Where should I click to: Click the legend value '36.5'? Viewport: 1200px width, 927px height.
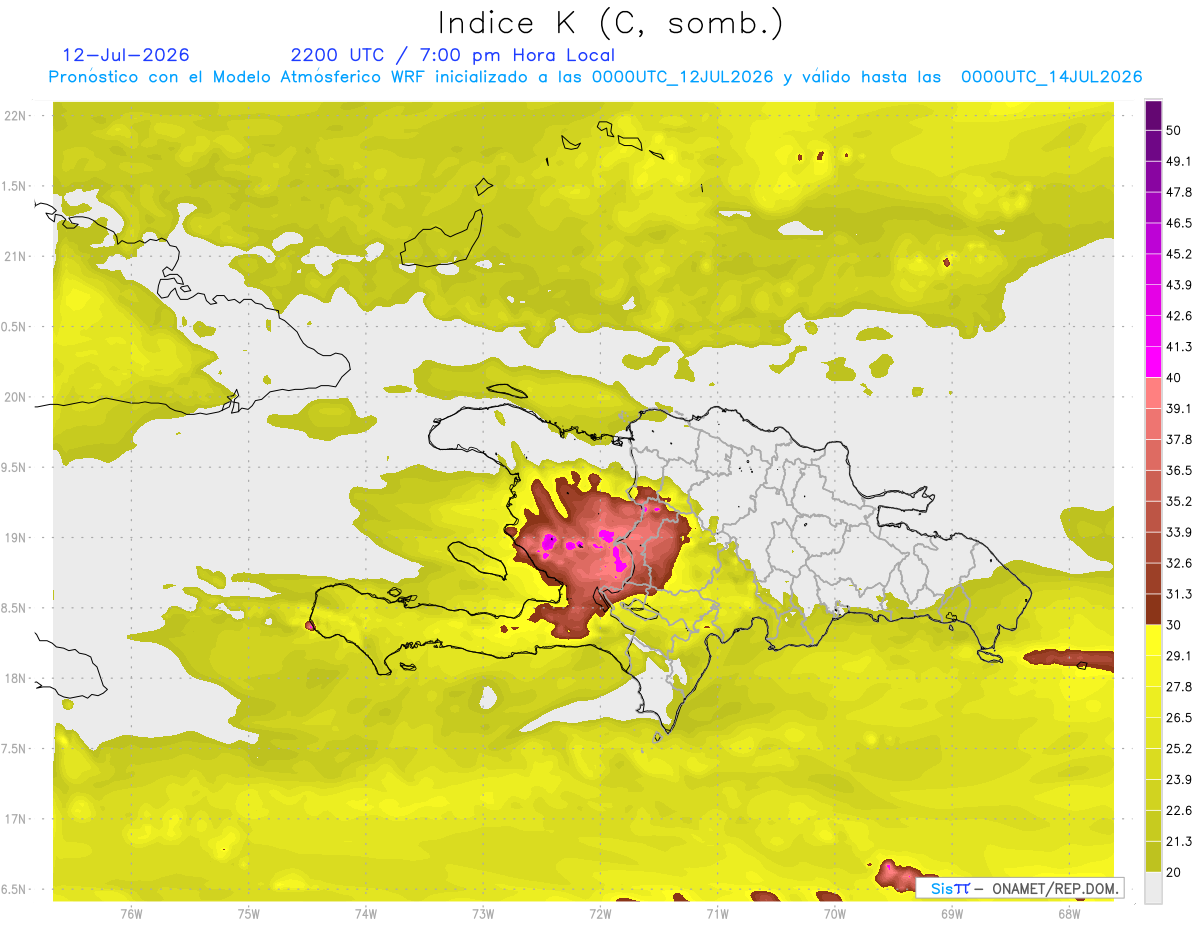pos(1179,470)
